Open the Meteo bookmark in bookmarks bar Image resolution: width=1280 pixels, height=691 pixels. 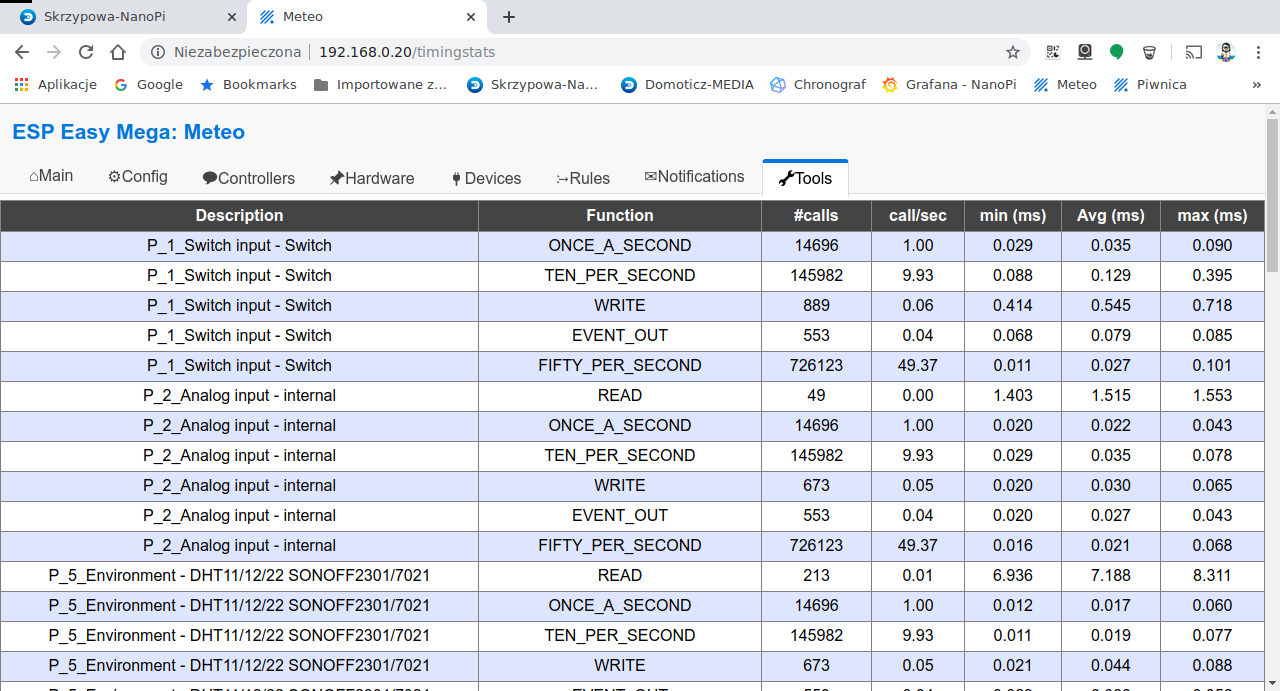(1065, 85)
